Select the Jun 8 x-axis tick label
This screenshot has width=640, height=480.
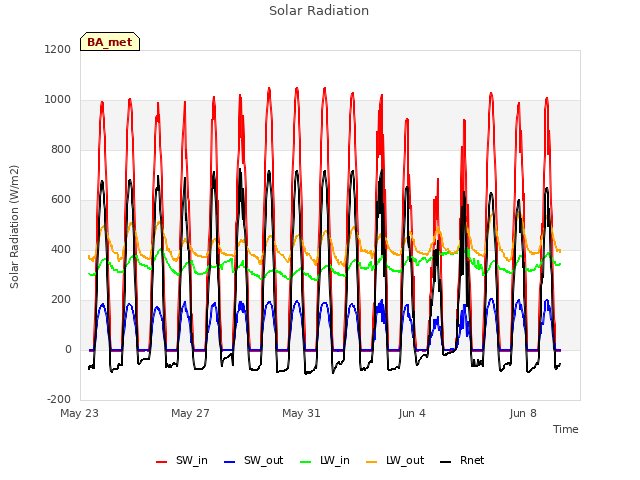[x=523, y=413]
